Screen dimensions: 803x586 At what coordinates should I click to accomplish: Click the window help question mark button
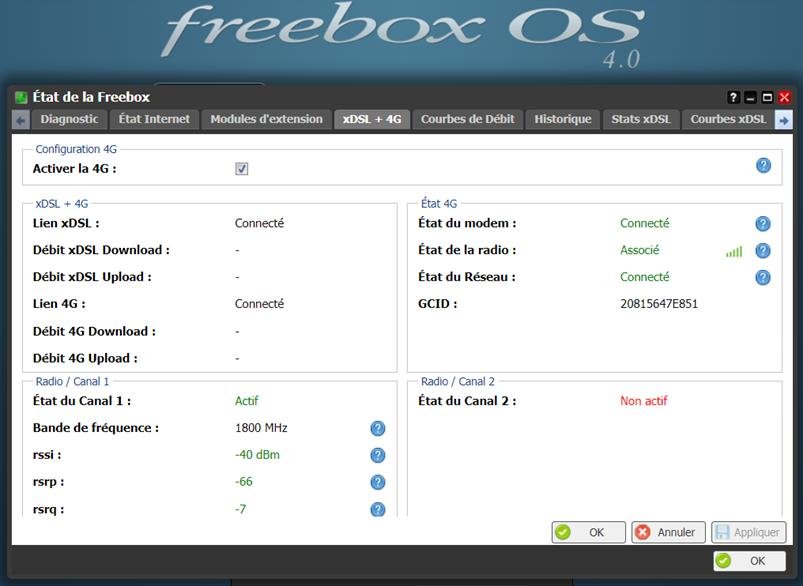click(x=733, y=97)
